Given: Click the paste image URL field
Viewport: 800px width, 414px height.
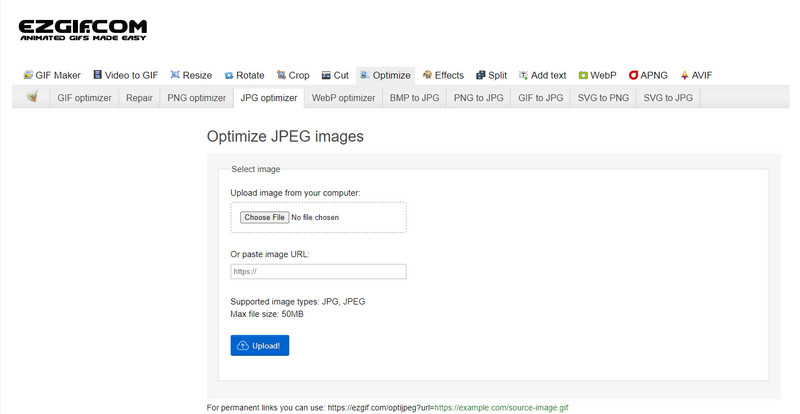Looking at the screenshot, I should tap(318, 272).
